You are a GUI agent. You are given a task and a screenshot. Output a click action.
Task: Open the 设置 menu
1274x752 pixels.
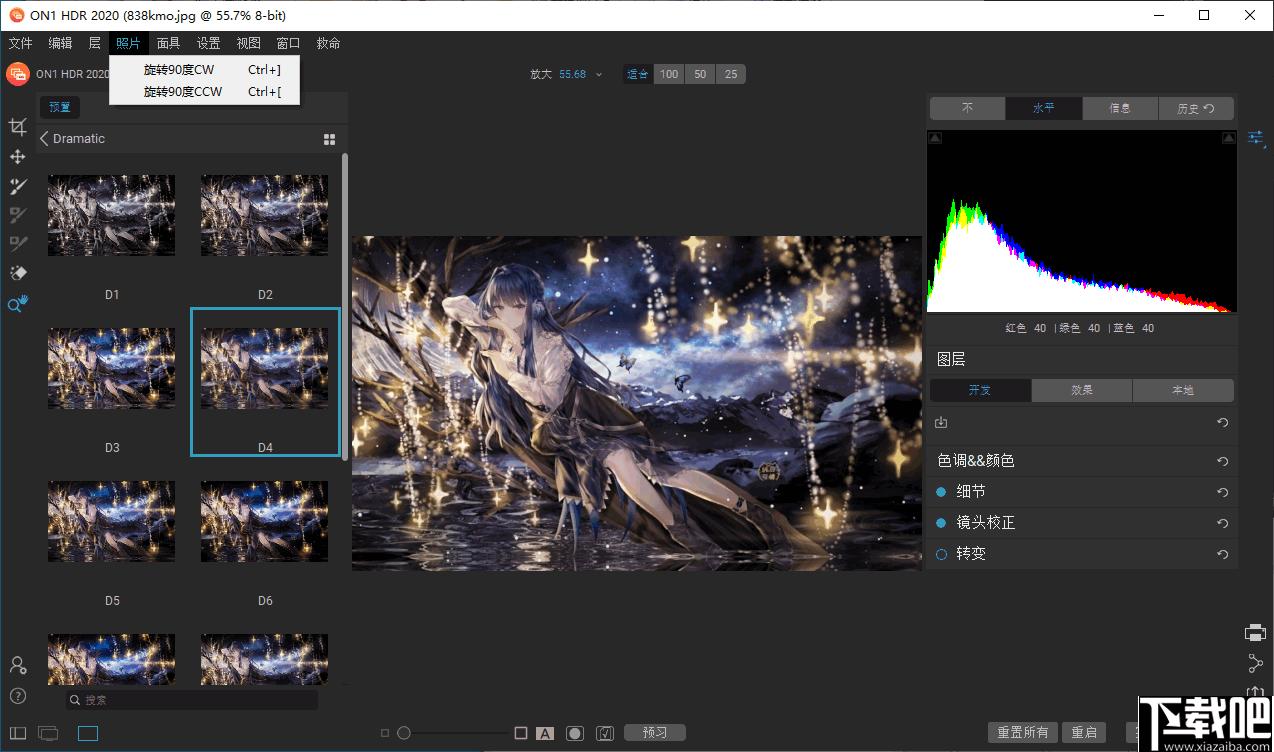(x=208, y=43)
